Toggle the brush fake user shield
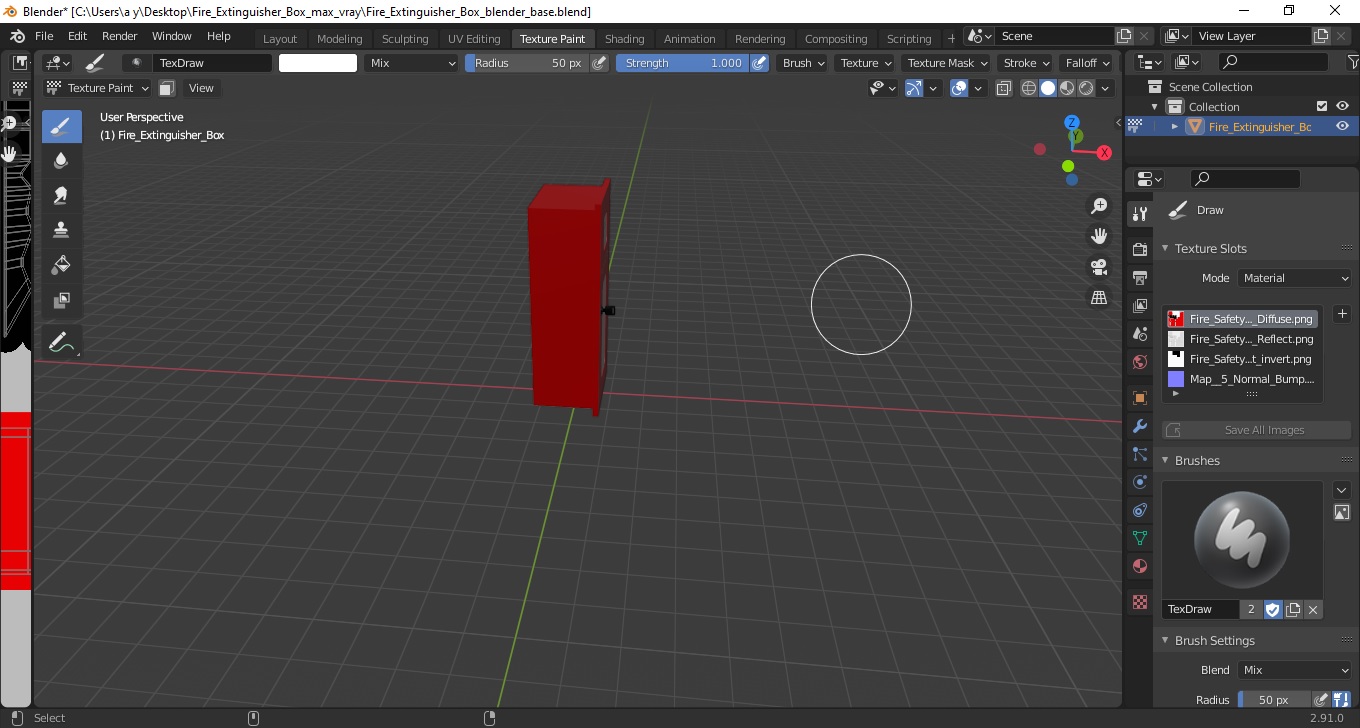The height and width of the screenshot is (728, 1360). 1273,609
